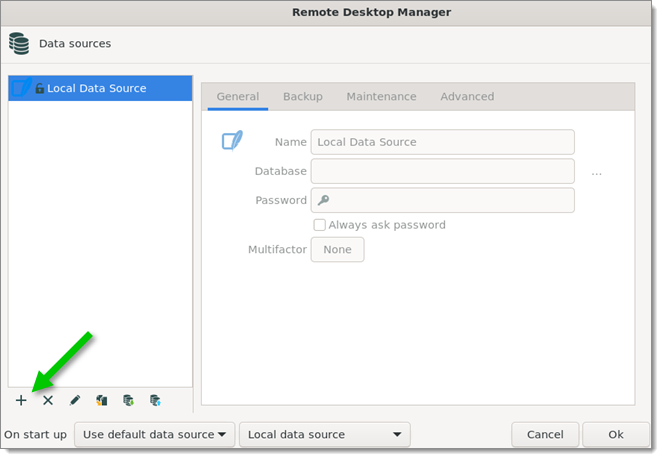Image resolution: width=662 pixels, height=459 pixels.
Task: Confirm with the Ok button
Action: [616, 434]
